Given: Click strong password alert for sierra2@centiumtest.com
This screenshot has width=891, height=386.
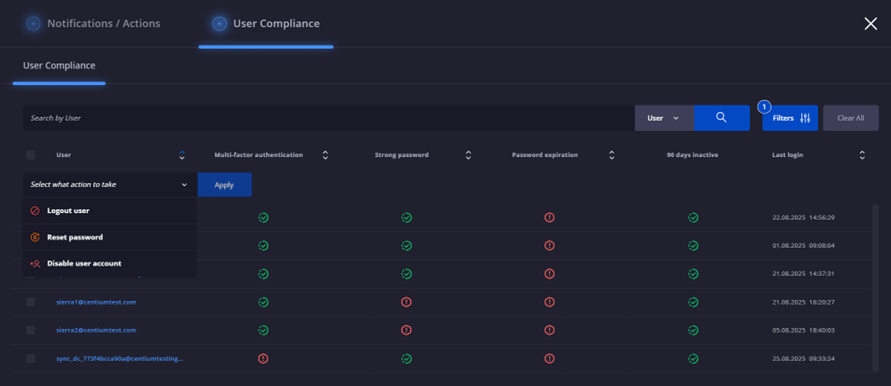Looking at the screenshot, I should coord(406,330).
